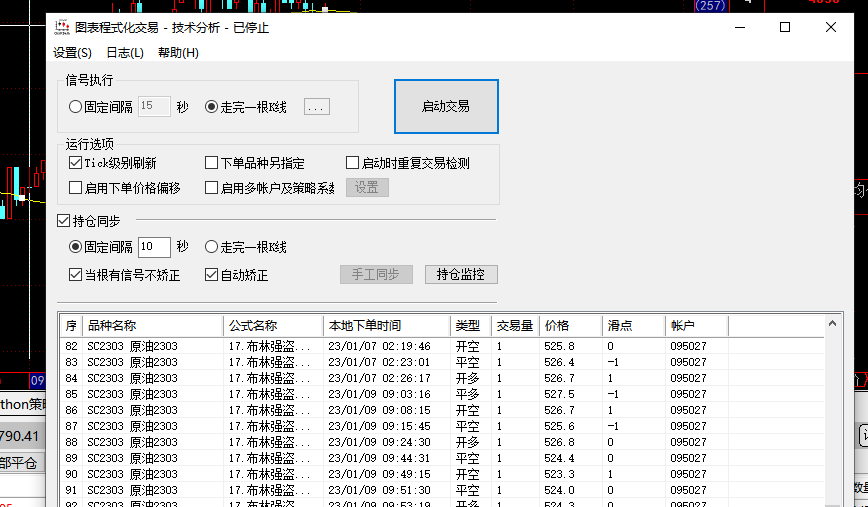Select order row 83 at 02:23:01
The image size is (868, 507).
coord(442,362)
